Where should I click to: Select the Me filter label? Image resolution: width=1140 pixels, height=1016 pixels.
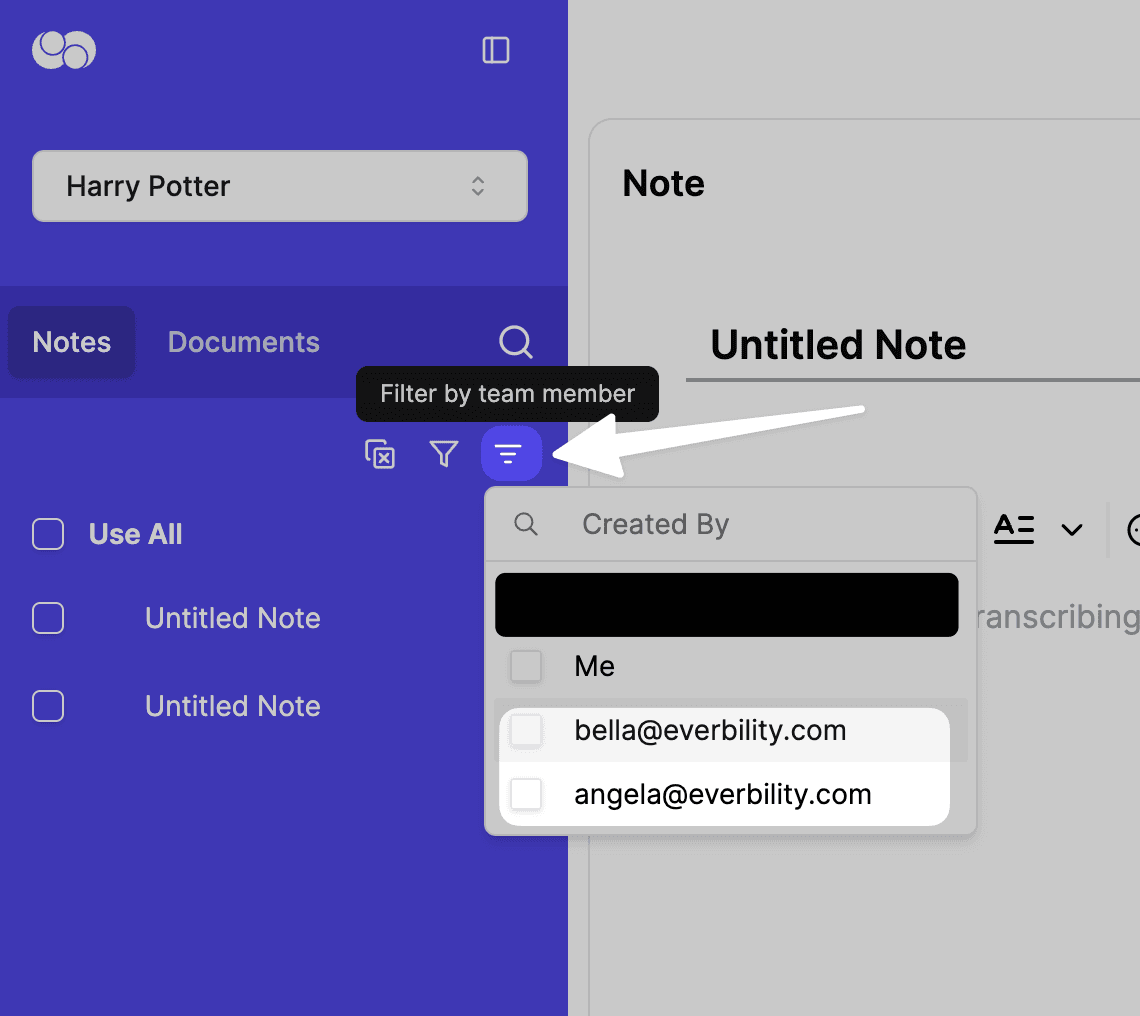pos(594,666)
